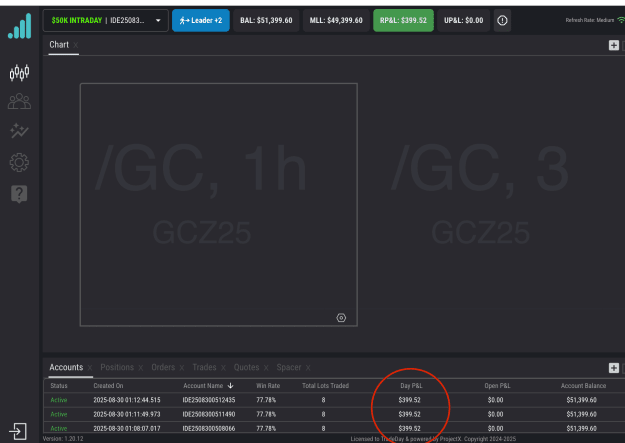This screenshot has height=443, width=625.
Task: Add a panel with the upper plus icon
Action: coord(614,45)
